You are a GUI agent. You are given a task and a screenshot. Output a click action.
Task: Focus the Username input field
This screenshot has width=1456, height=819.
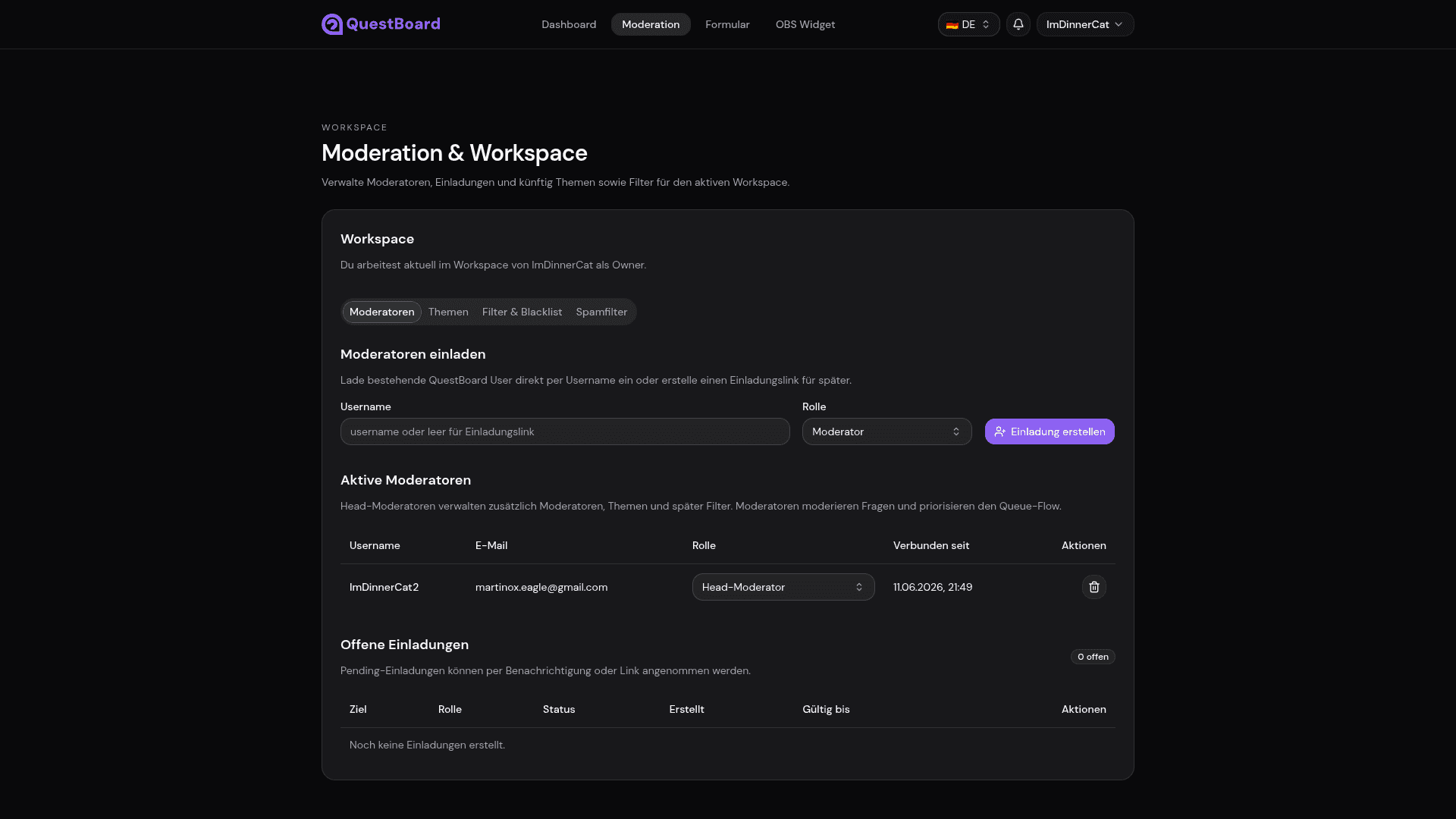click(565, 431)
